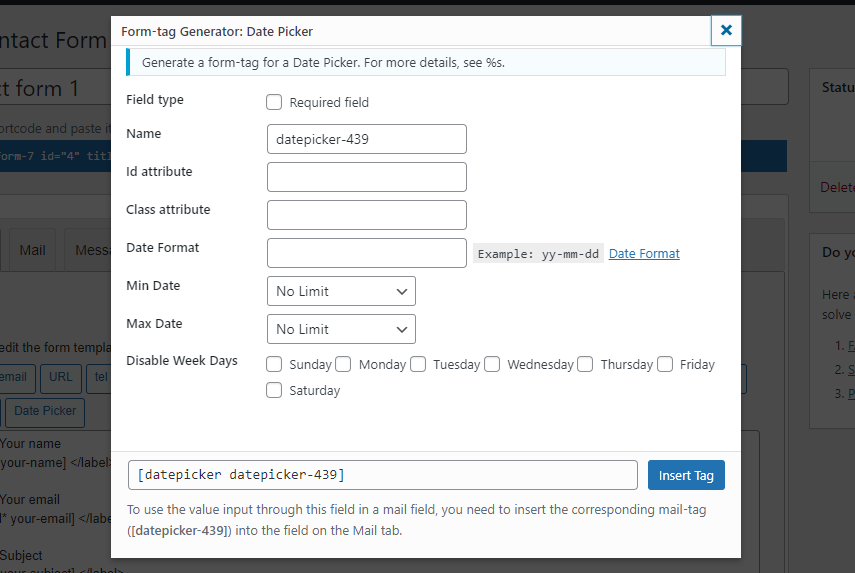The image size is (855, 573).
Task: Close the Date Picker tag generator dialog
Action: click(726, 31)
